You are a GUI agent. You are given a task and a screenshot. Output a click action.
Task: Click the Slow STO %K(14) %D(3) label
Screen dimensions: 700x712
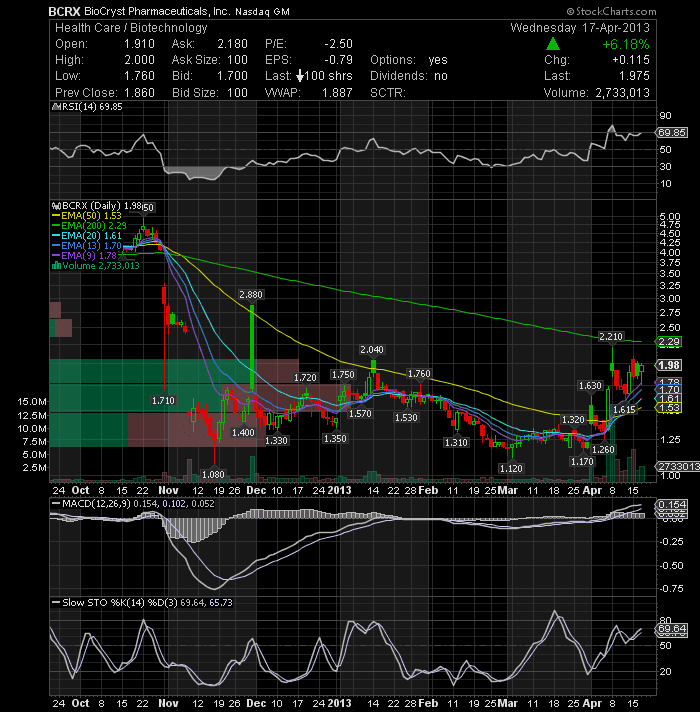tap(120, 603)
